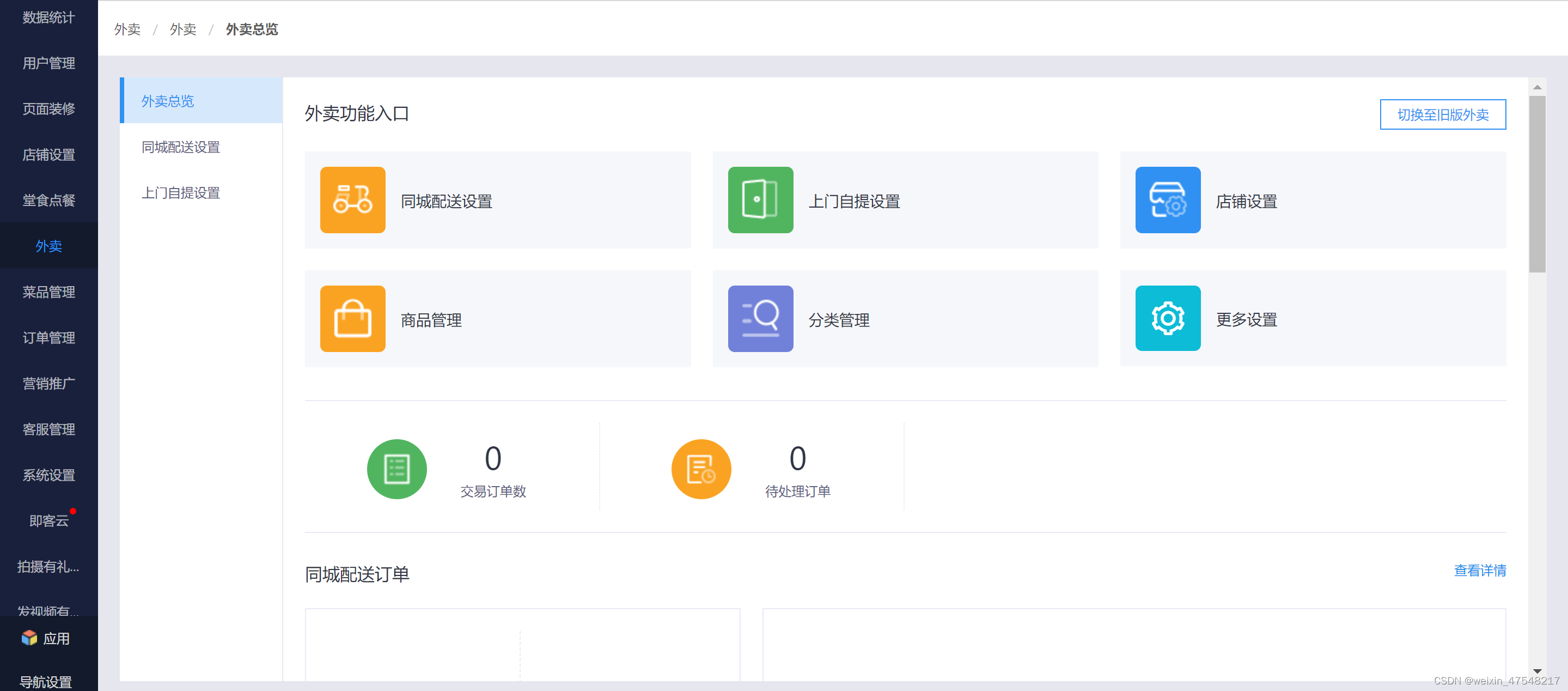Click the purple category management search icon
This screenshot has height=691, width=1568.
coord(760,318)
